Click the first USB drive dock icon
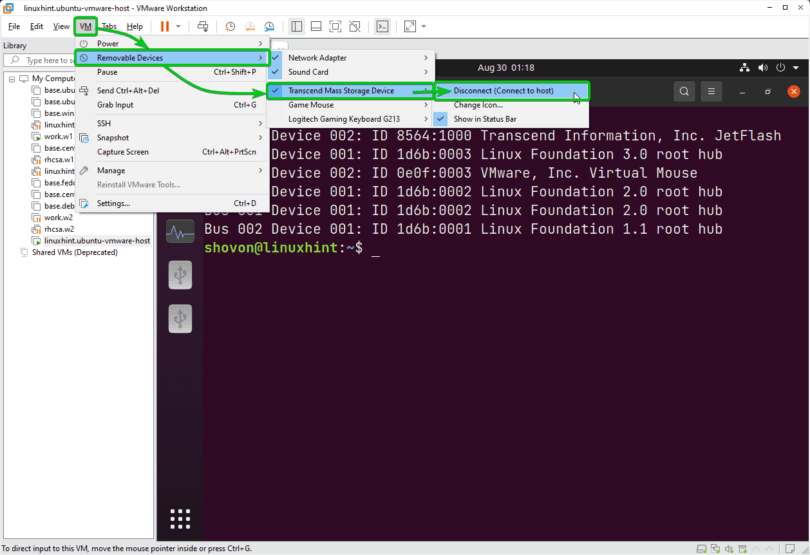The height and width of the screenshot is (555, 810). point(180,274)
